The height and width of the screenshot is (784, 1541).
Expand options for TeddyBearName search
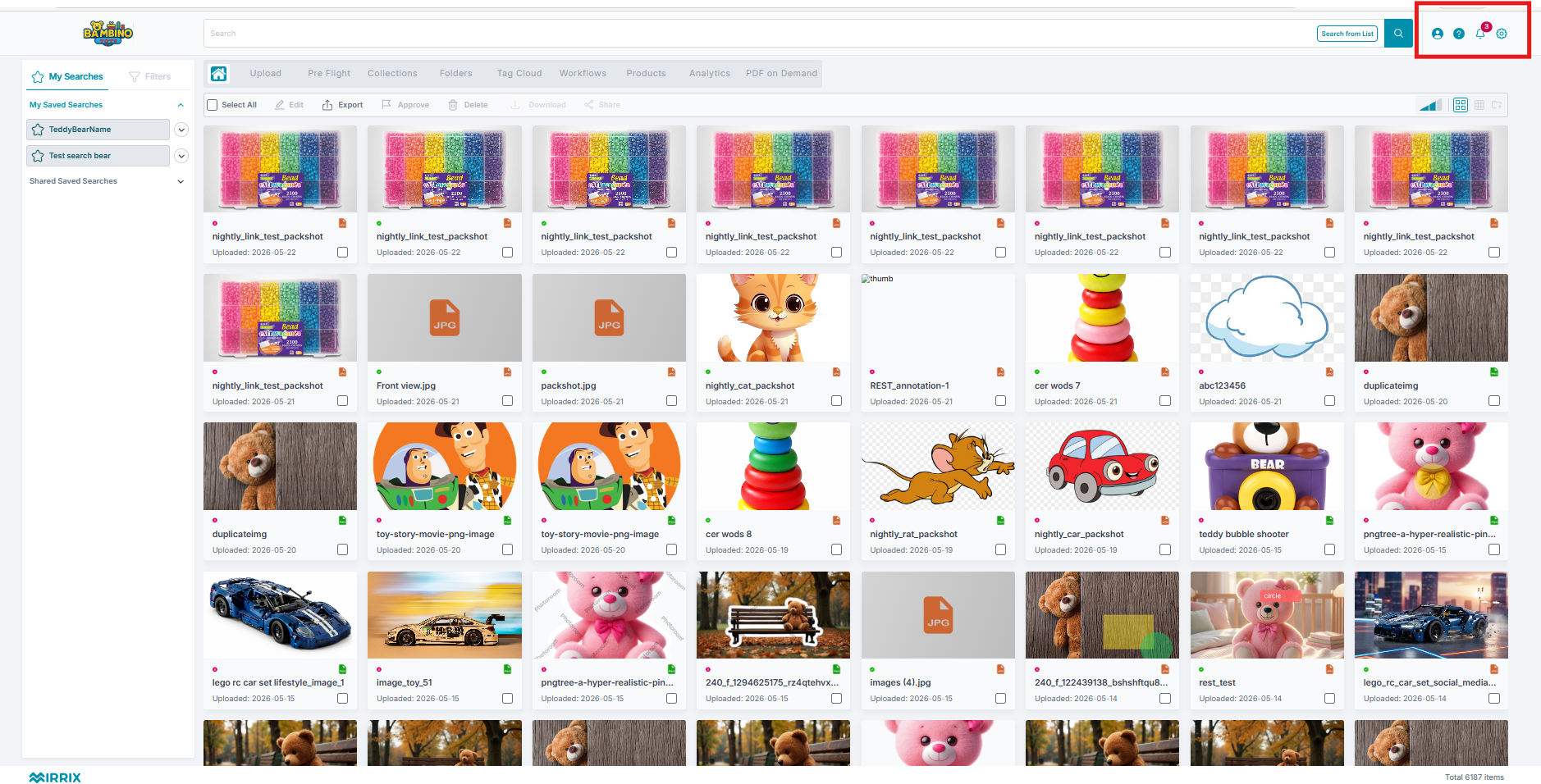click(x=182, y=130)
